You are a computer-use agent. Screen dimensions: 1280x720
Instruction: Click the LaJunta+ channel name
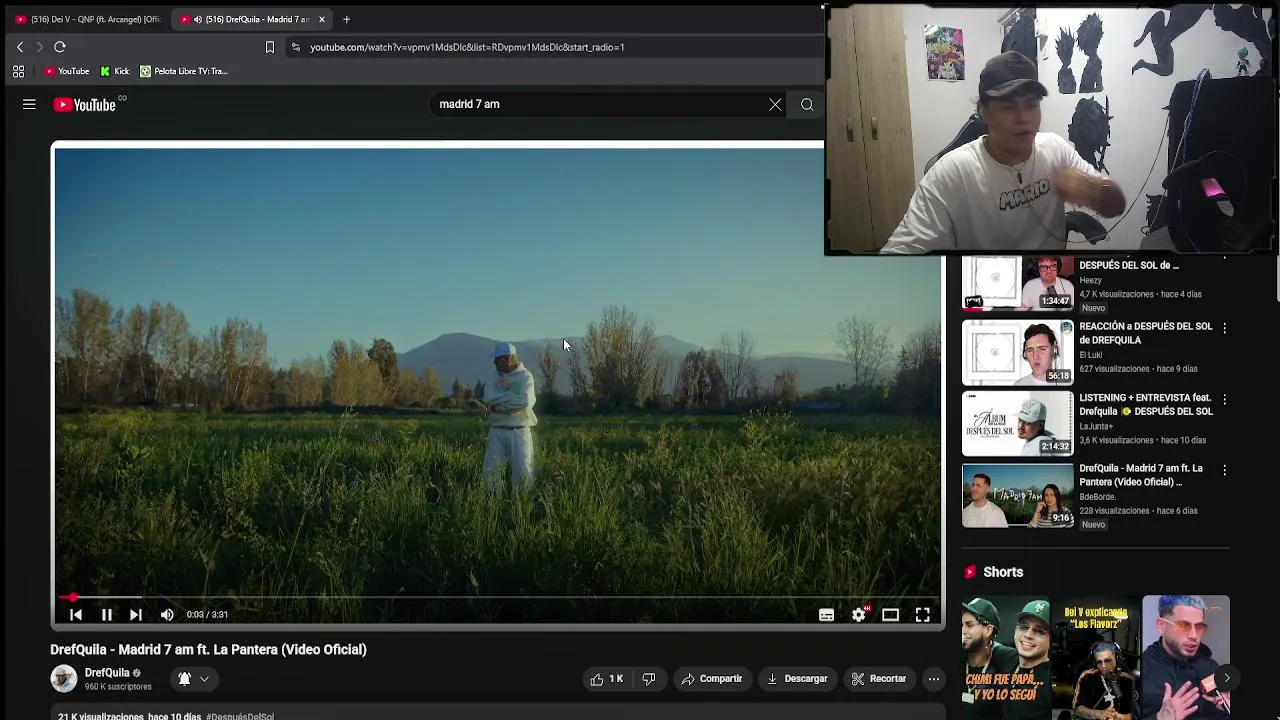pos(1096,426)
